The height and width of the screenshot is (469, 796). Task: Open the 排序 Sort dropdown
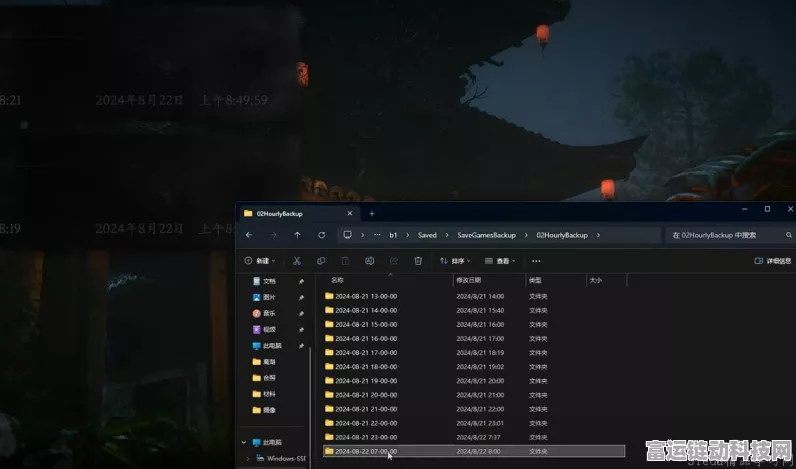pyautogui.click(x=455, y=261)
